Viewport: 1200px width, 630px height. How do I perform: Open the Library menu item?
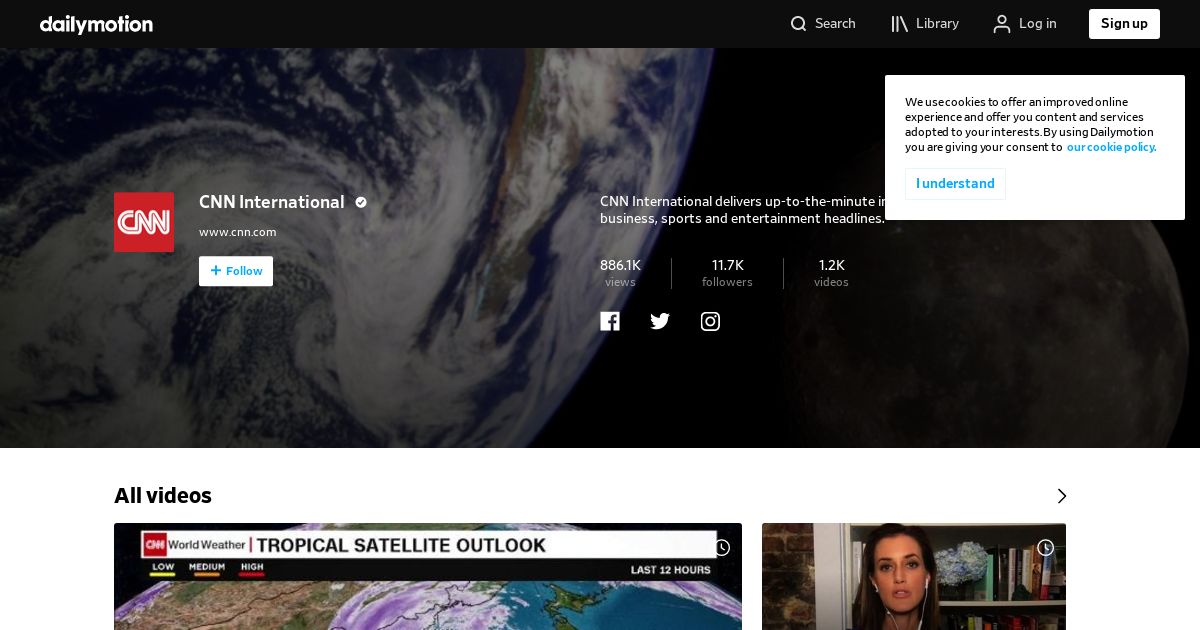(925, 24)
